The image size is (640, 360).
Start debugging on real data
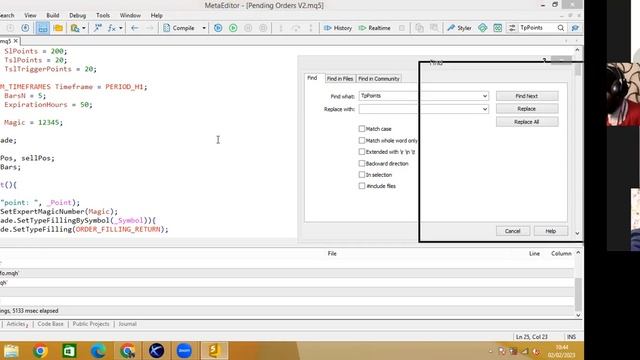pyautogui.click(x=233, y=28)
